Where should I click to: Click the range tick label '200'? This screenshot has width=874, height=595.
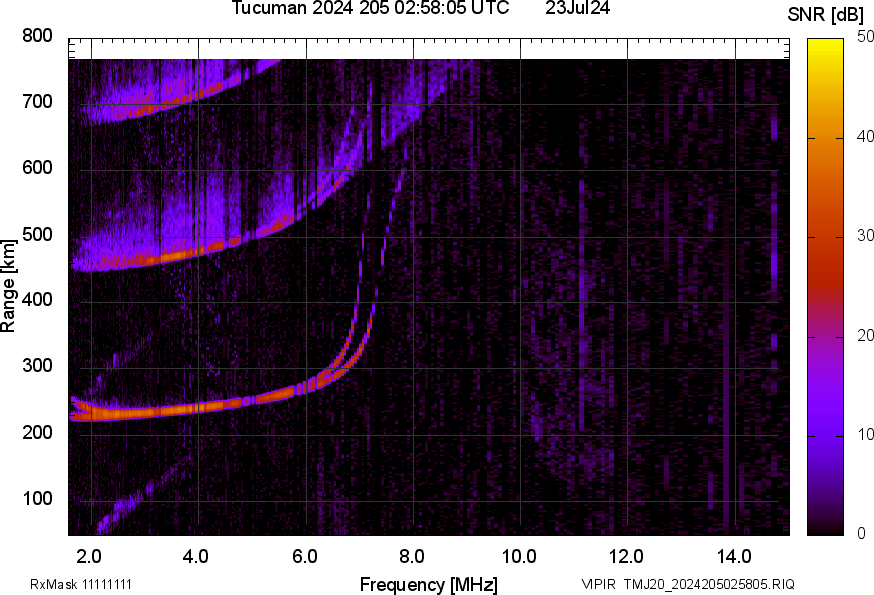click(x=37, y=432)
